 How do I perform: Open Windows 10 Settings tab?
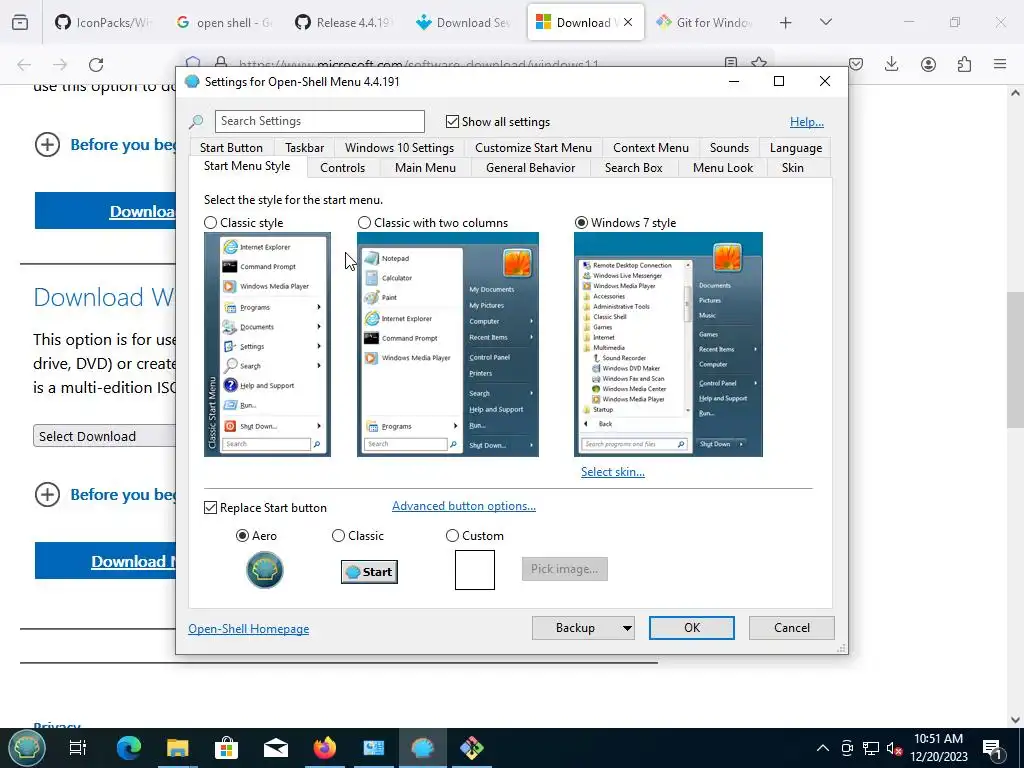pos(399,148)
